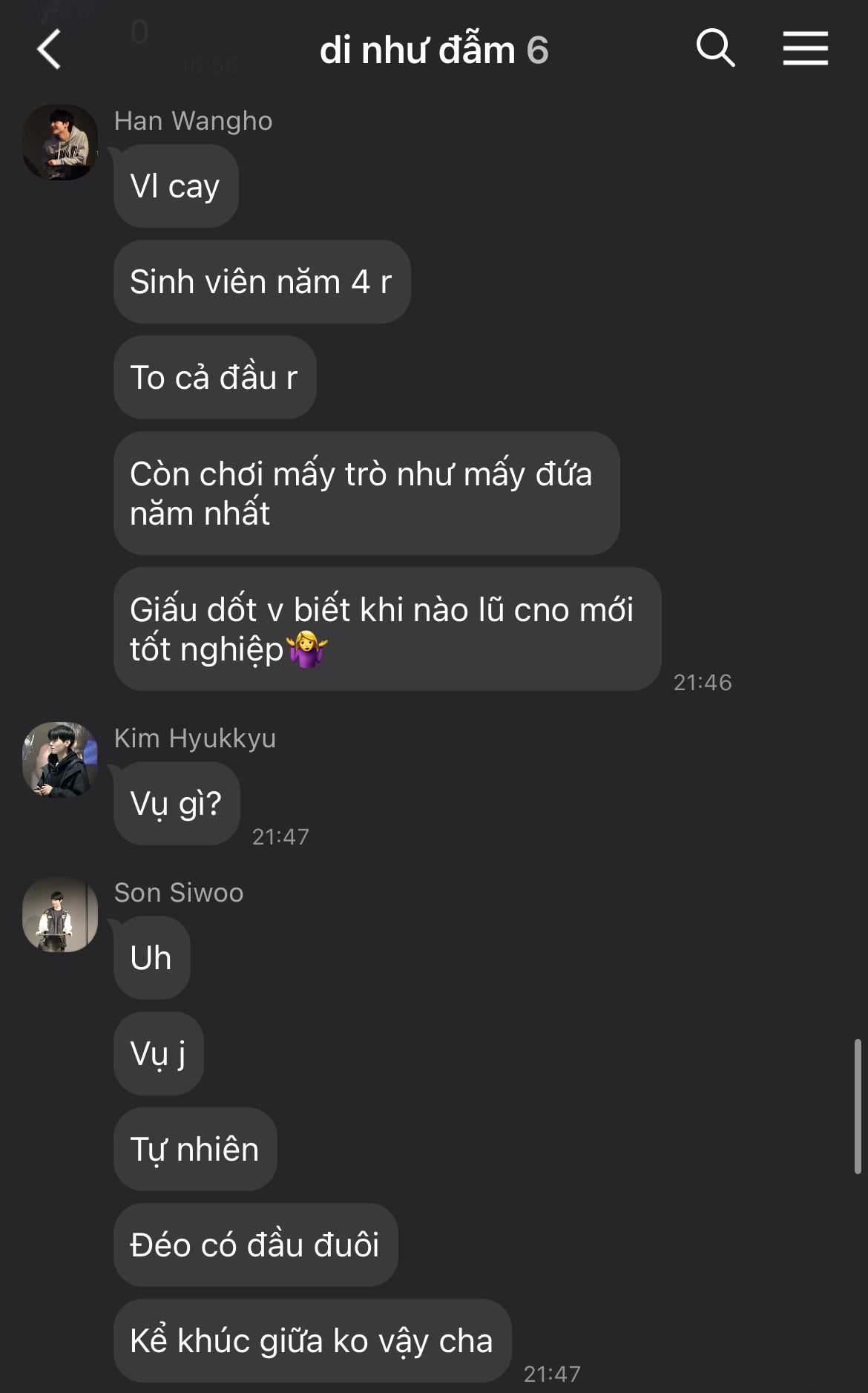Select the 'Uh' message bubble

click(x=151, y=957)
